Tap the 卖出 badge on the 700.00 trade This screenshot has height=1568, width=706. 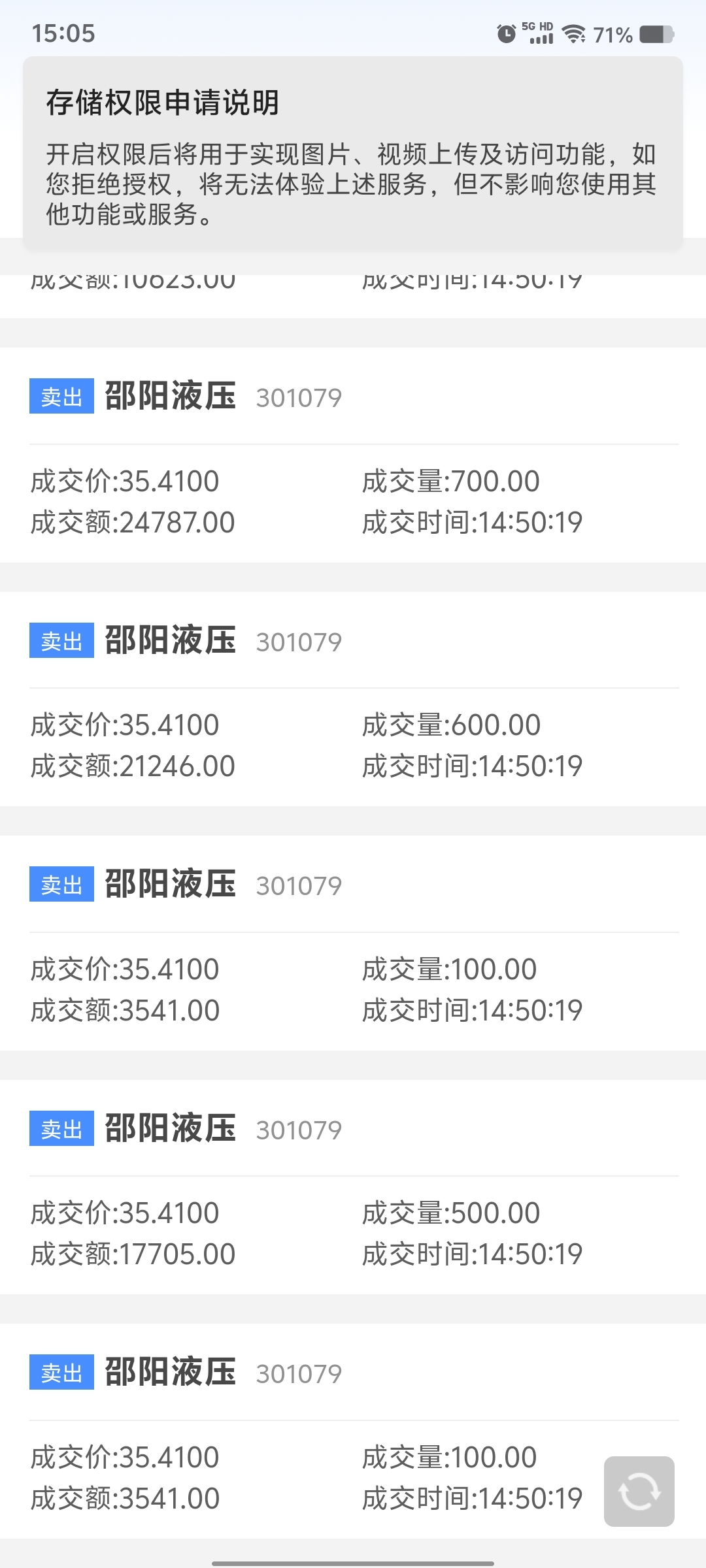click(x=61, y=396)
